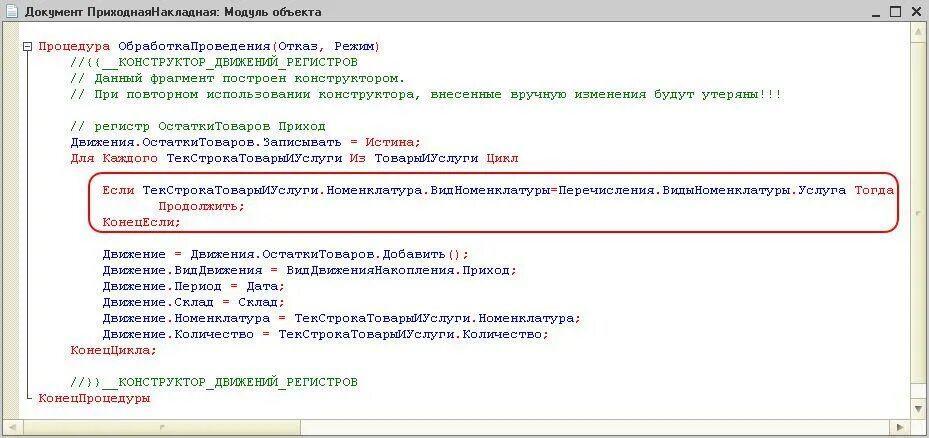Screen dimensions: 929x438
Task: Click the closing //}}__КОНСТРУКТОР_ДВИЖЕНИЙ_РЕГИСТРОВ comment
Action: [214, 382]
